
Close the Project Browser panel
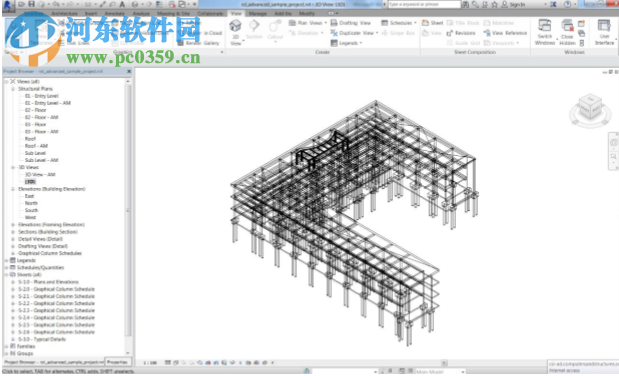pyautogui.click(x=129, y=71)
